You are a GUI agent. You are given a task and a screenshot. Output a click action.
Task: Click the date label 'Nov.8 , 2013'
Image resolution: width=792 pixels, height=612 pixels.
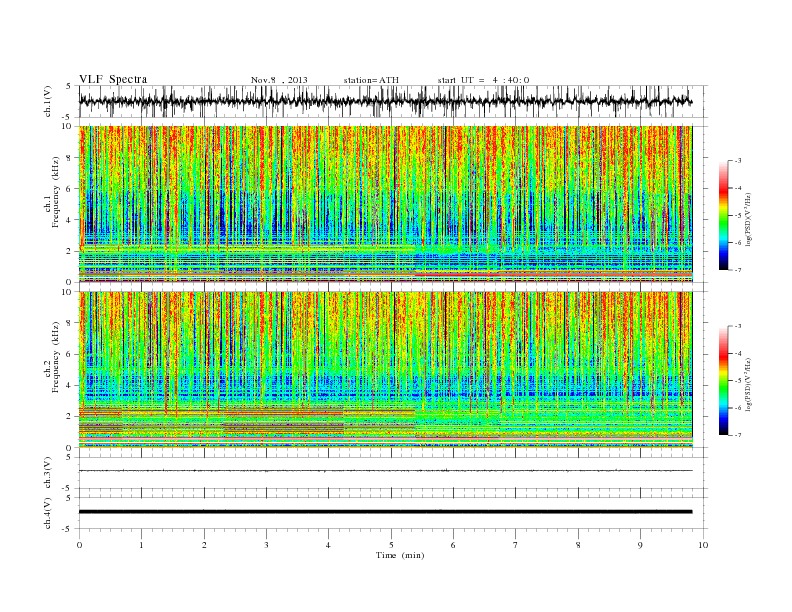tap(279, 80)
